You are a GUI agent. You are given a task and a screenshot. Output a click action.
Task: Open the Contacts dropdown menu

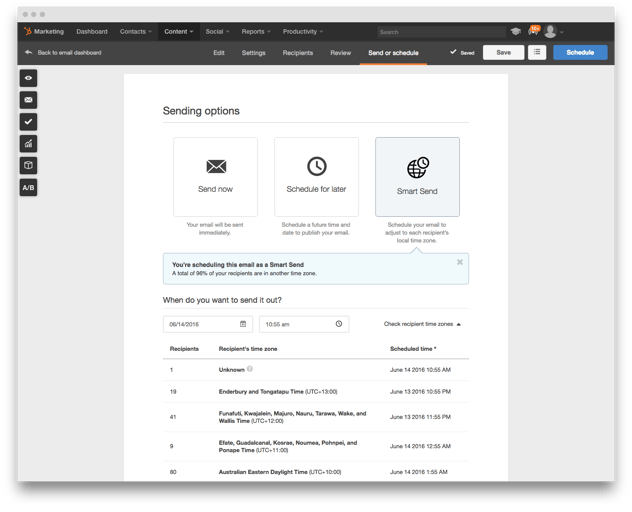point(135,32)
